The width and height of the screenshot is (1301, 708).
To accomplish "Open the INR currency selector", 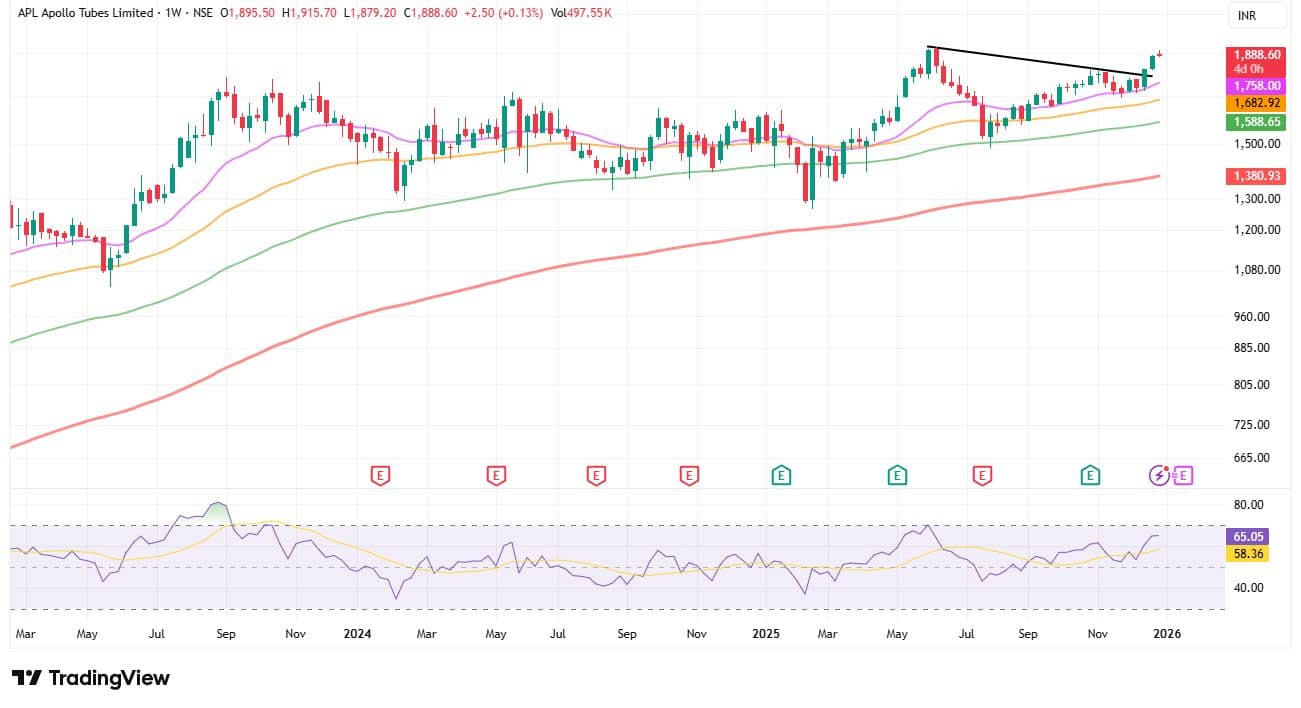I will pos(1256,16).
